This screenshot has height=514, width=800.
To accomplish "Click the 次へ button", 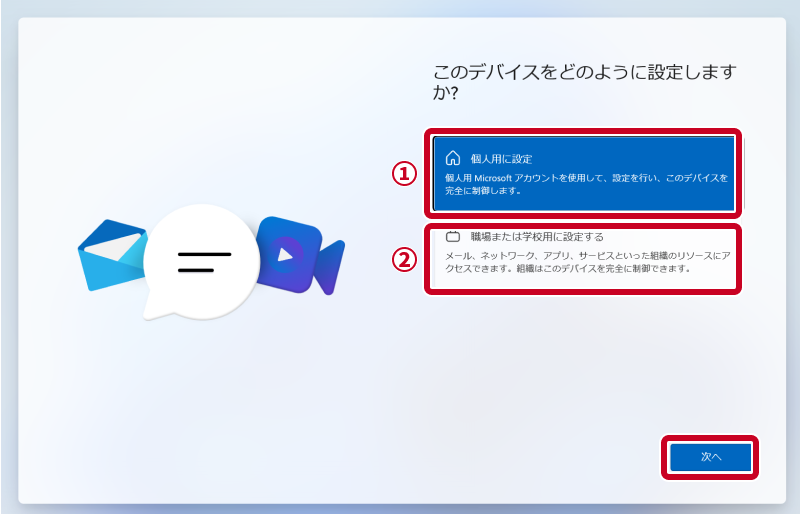I will pos(710,457).
